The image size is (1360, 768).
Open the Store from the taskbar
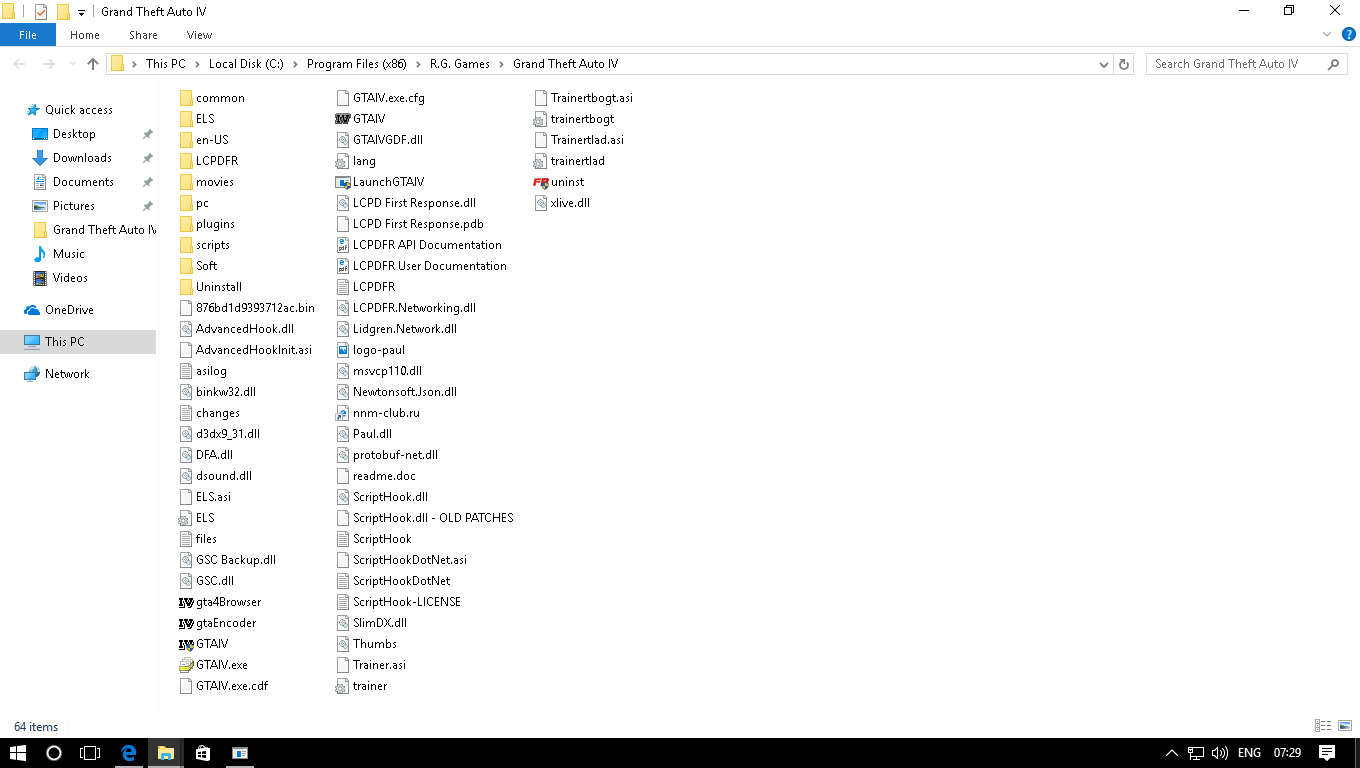tap(203, 753)
